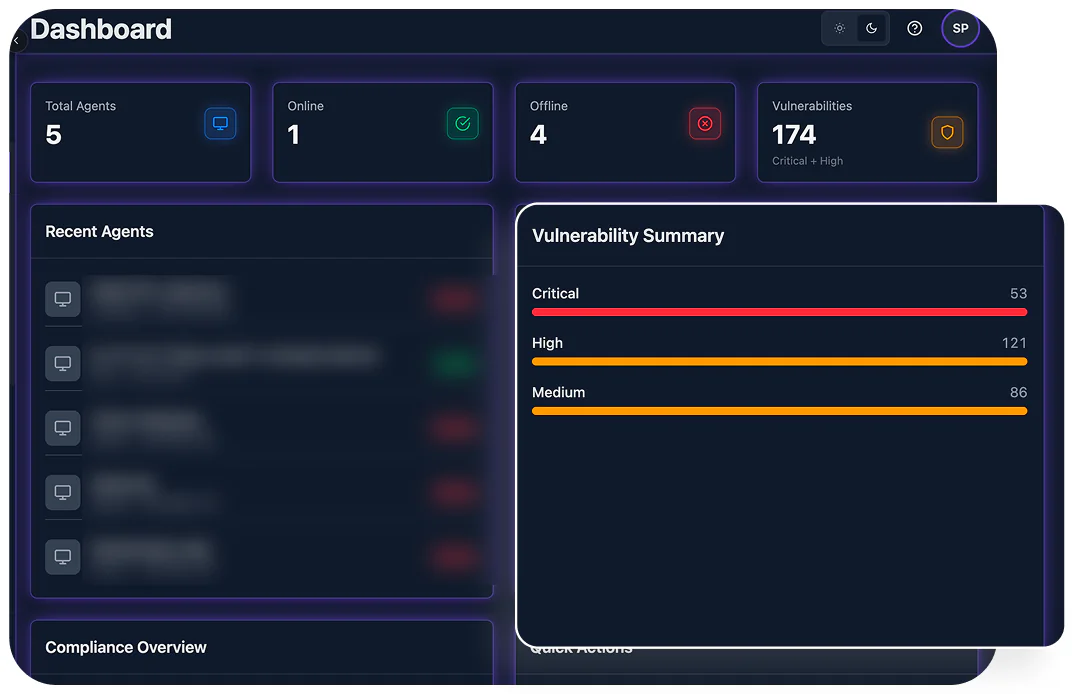Click the orange shield icon in Vulnerabilities card

click(947, 133)
